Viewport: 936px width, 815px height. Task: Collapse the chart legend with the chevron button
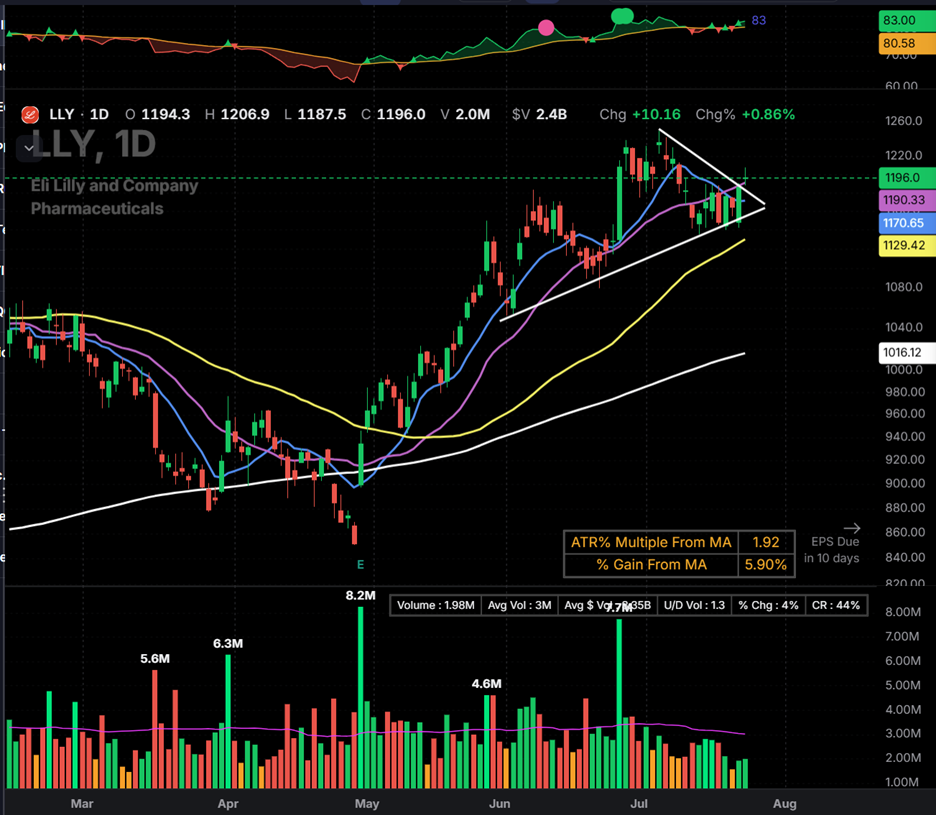pyautogui.click(x=29, y=147)
